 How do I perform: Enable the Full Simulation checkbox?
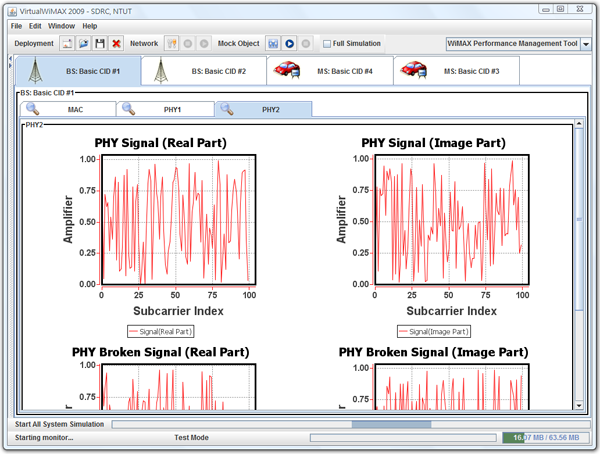tap(327, 44)
